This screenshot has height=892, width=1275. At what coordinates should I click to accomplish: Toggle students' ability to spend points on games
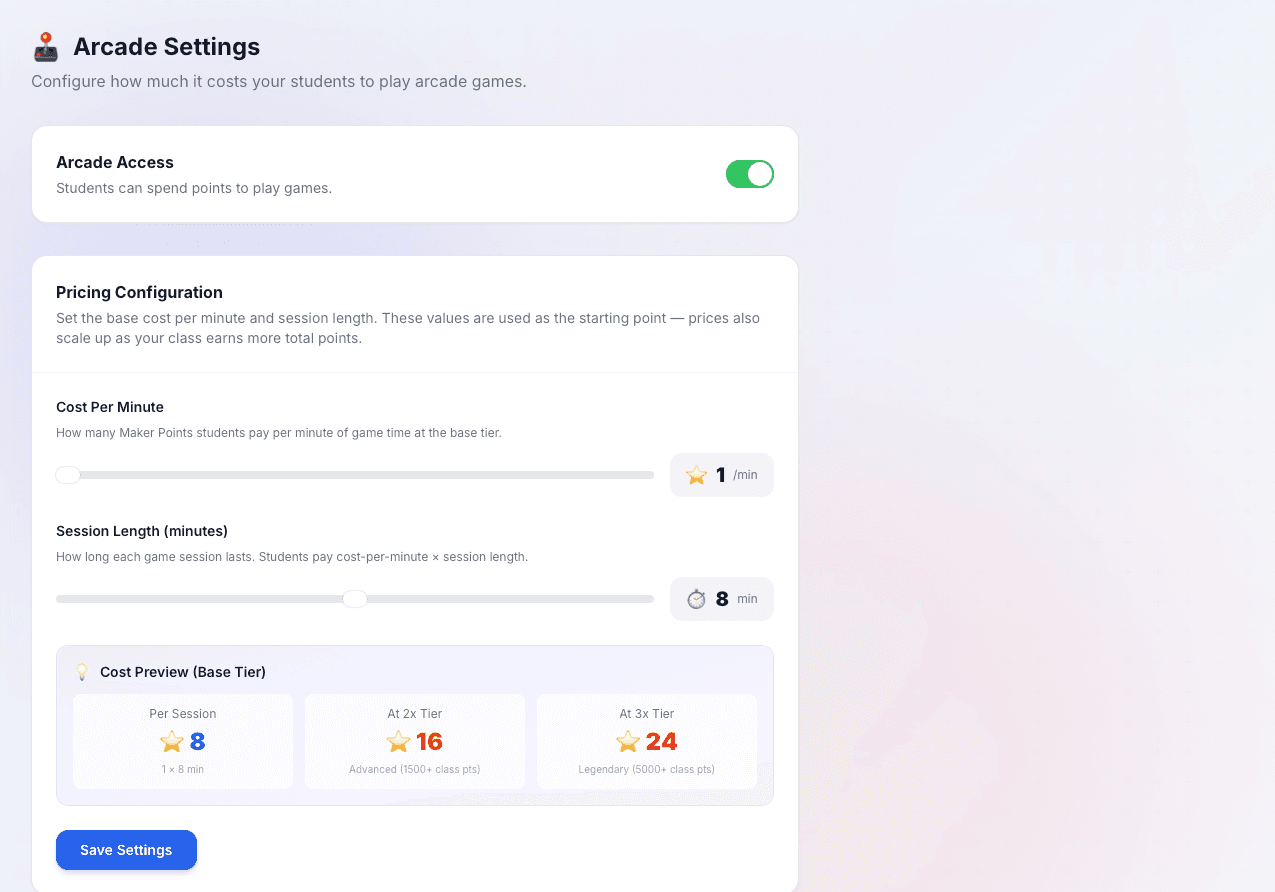coord(750,173)
